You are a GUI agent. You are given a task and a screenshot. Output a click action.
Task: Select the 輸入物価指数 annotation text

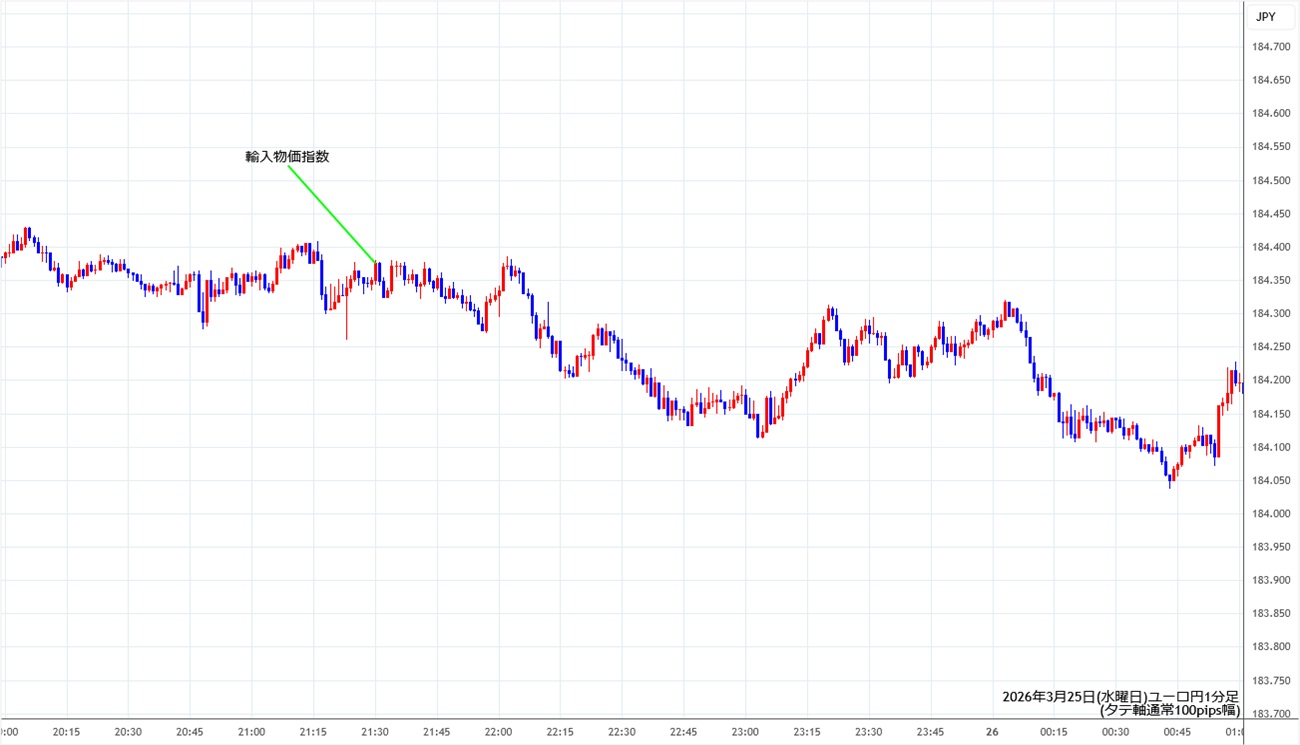287,157
